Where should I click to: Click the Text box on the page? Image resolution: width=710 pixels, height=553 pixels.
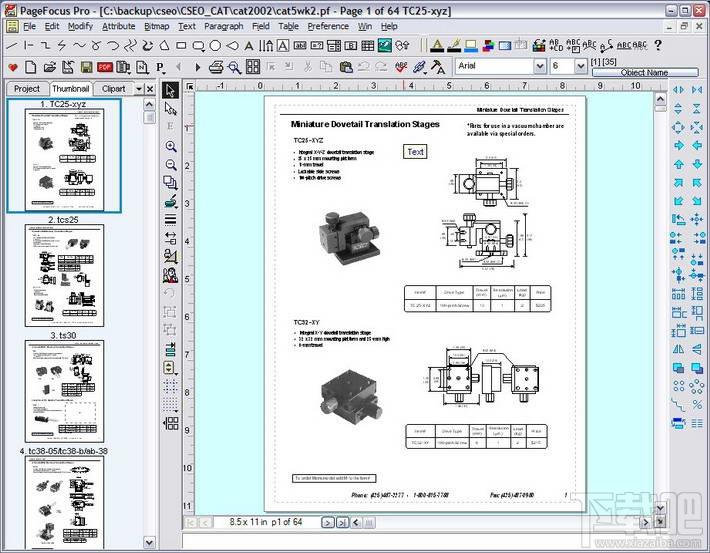[415, 152]
